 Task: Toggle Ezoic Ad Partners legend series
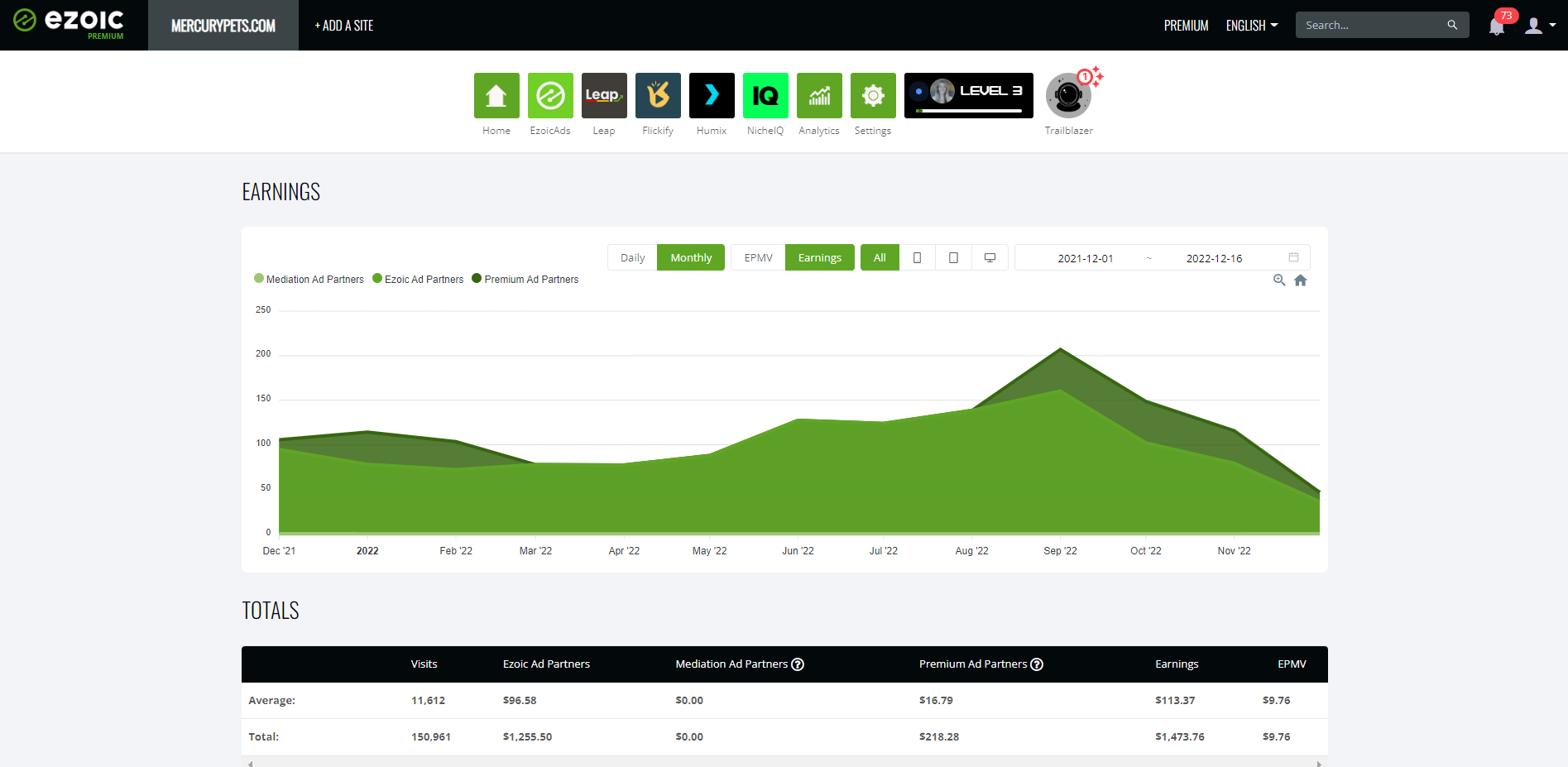(x=418, y=280)
